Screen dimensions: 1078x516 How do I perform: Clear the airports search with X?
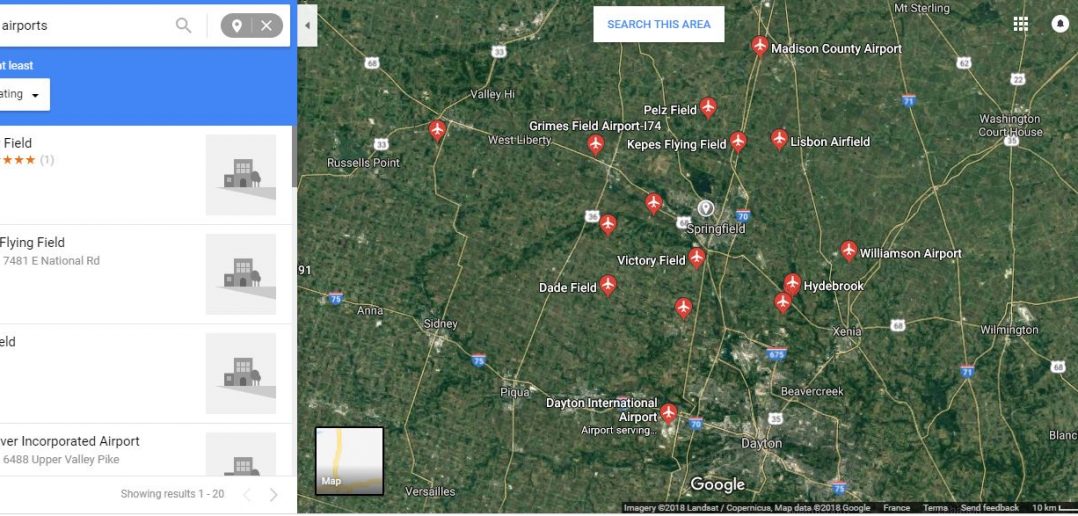267,26
